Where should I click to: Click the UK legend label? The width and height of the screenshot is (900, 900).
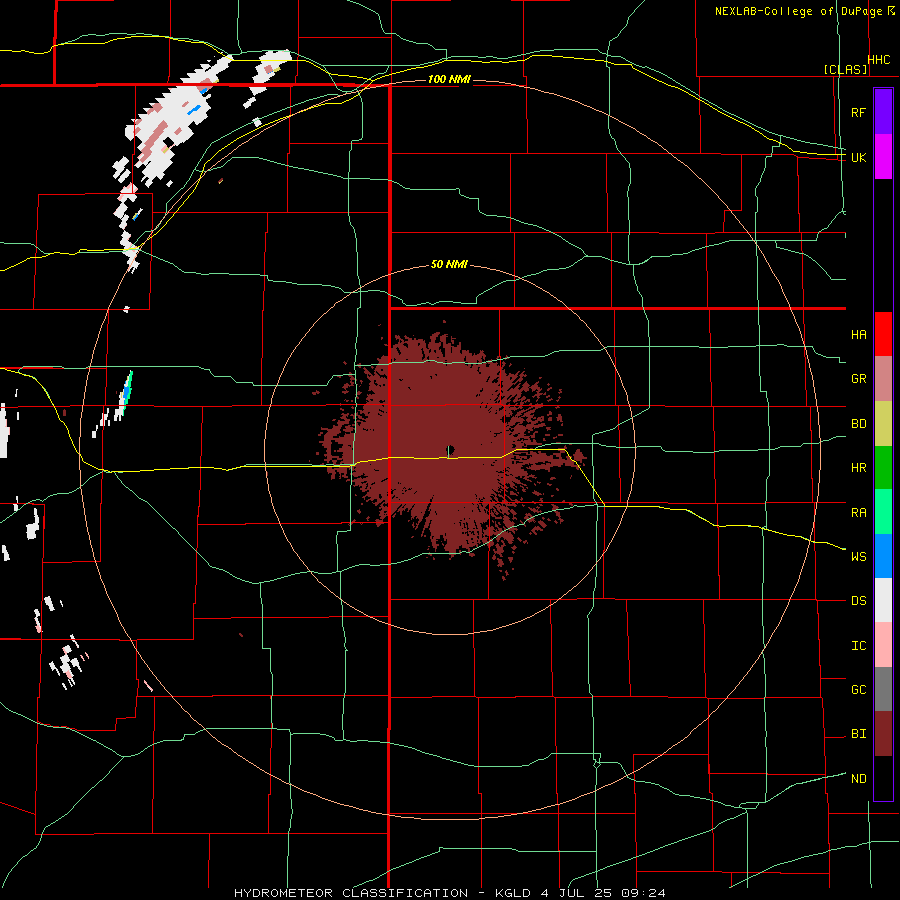pyautogui.click(x=858, y=157)
